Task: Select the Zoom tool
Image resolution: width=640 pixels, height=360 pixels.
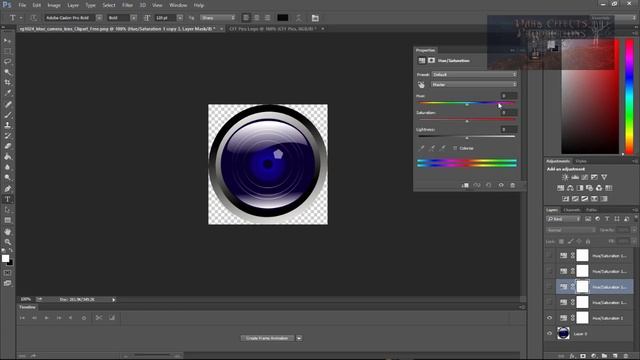Action: pos(7,242)
